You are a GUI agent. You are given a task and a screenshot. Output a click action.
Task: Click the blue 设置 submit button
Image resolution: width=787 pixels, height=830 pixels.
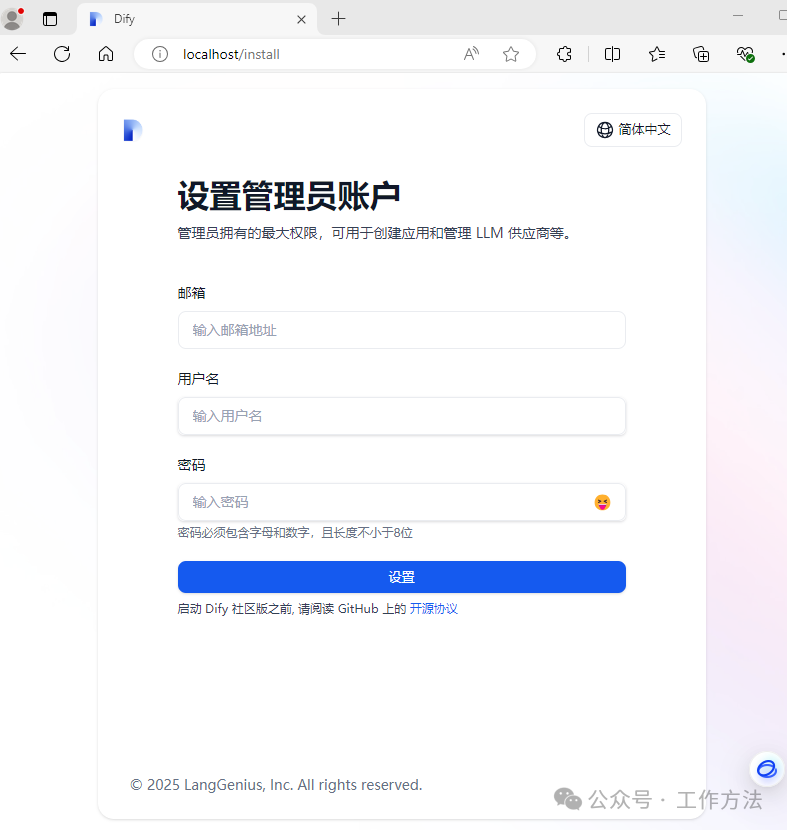point(402,577)
